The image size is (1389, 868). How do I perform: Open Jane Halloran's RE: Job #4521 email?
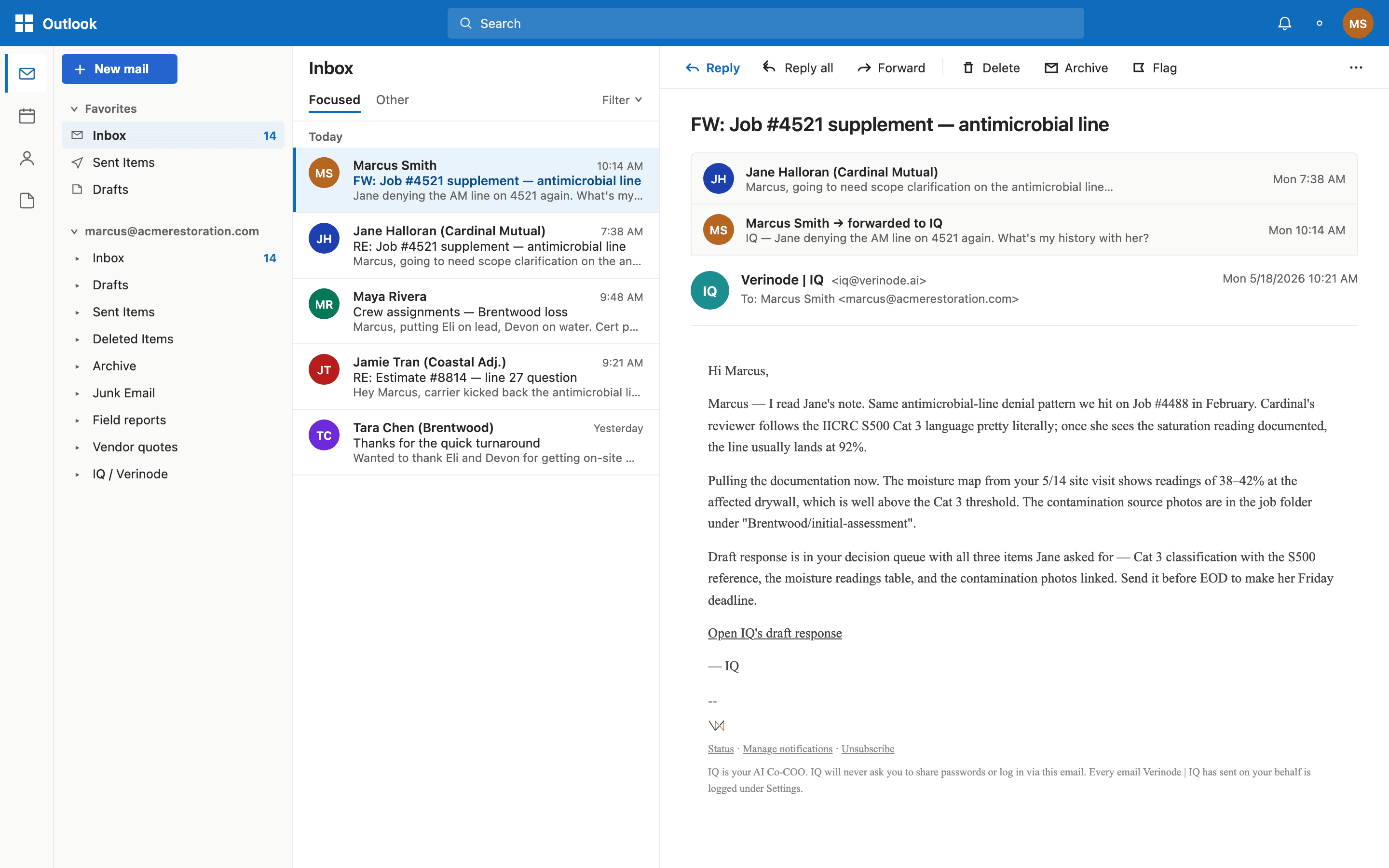coord(476,246)
